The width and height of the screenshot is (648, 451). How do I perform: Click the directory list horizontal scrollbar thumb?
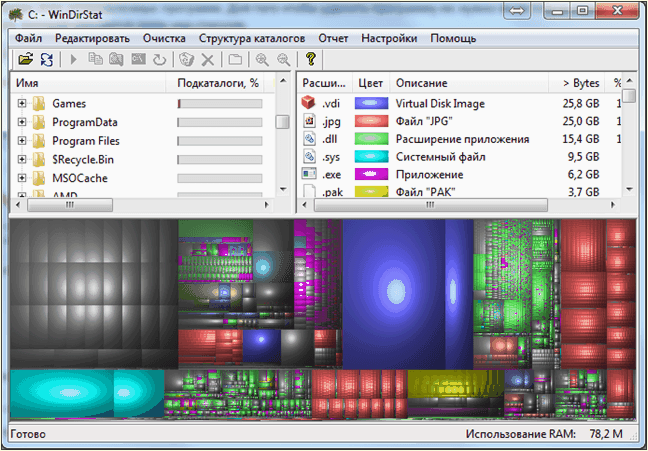click(70, 205)
